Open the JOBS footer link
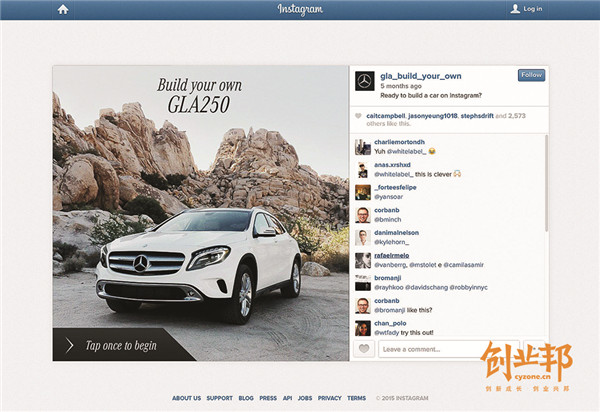600x412 pixels. [x=305, y=398]
